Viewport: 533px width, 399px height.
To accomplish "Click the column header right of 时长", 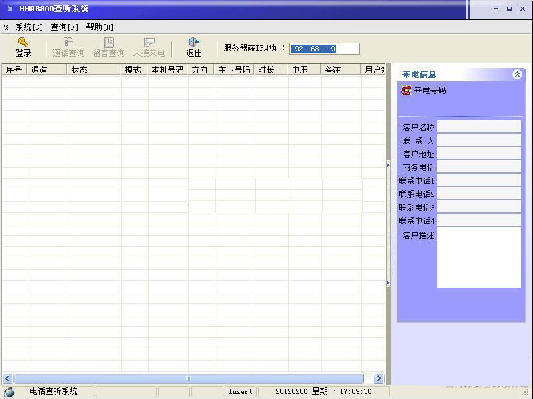I will (x=305, y=69).
